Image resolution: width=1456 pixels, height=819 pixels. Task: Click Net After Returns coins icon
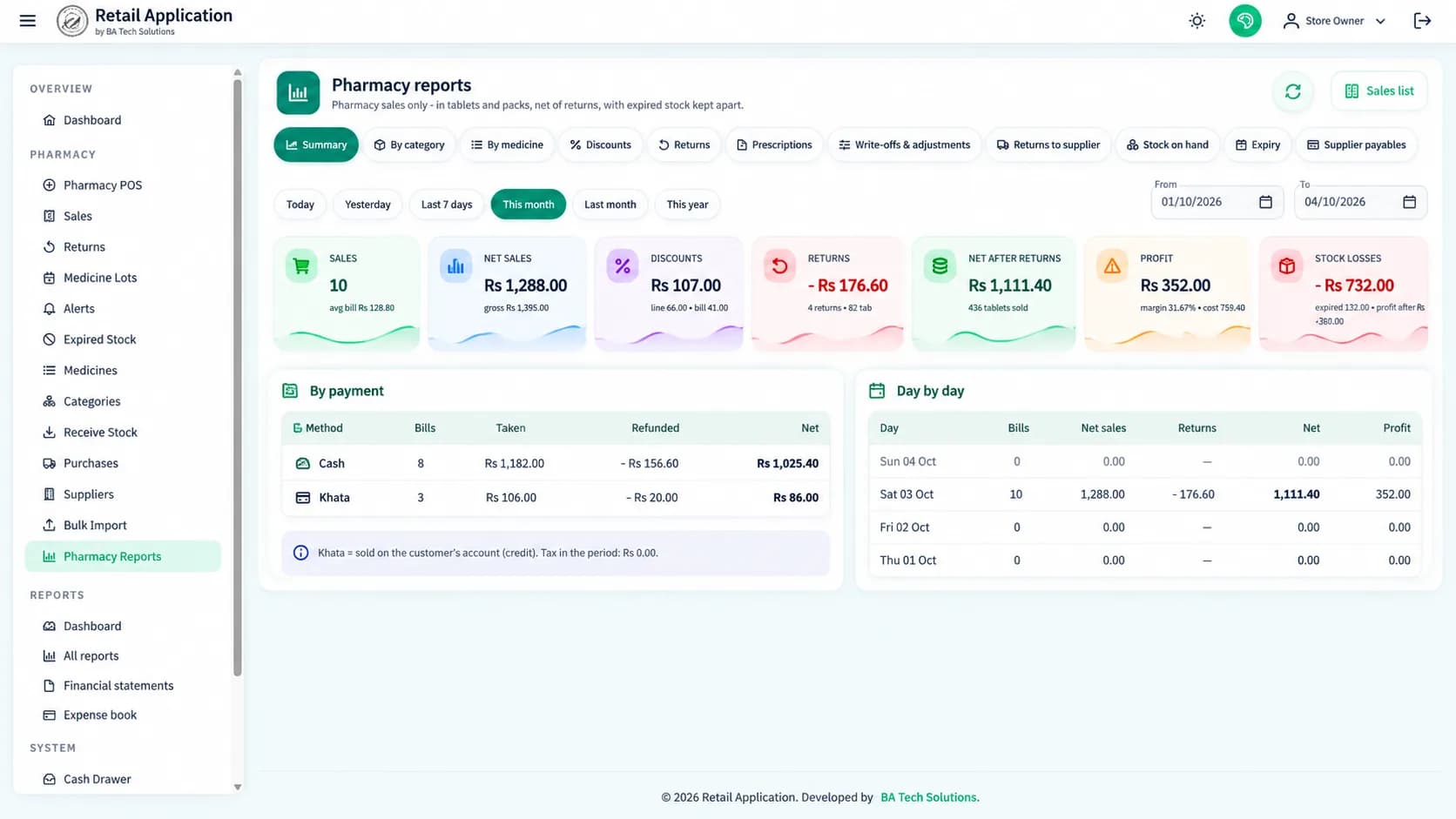click(940, 266)
